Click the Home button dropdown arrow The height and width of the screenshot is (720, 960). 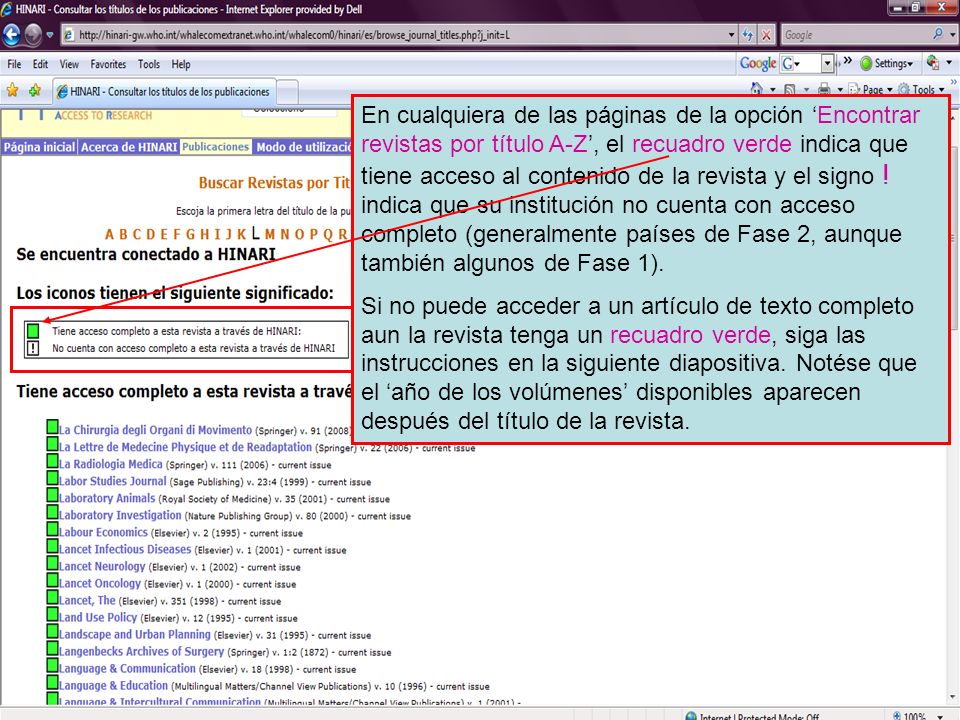[773, 90]
